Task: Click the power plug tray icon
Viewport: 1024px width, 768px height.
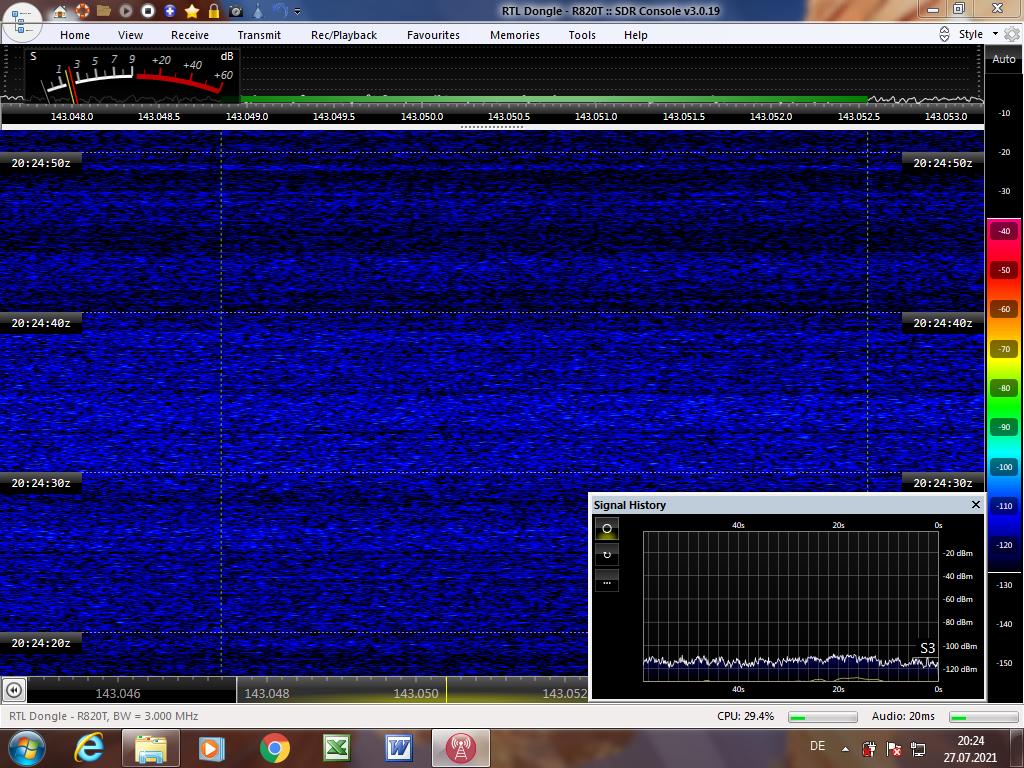Action: (869, 749)
